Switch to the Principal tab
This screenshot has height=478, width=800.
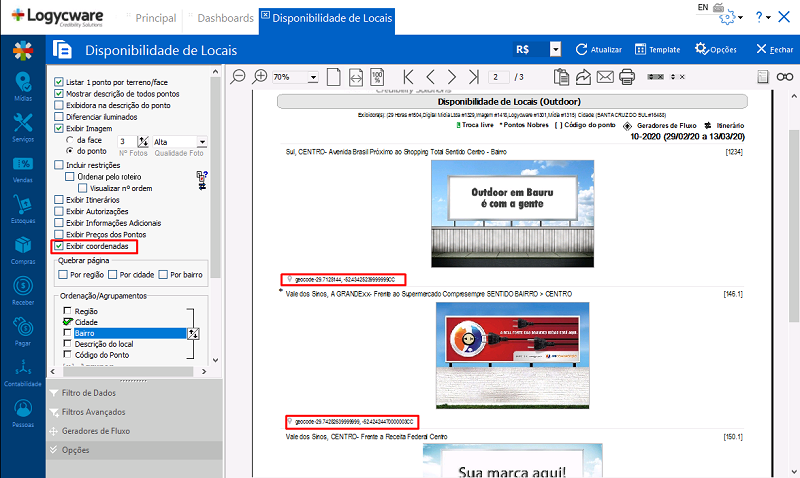pos(155,18)
